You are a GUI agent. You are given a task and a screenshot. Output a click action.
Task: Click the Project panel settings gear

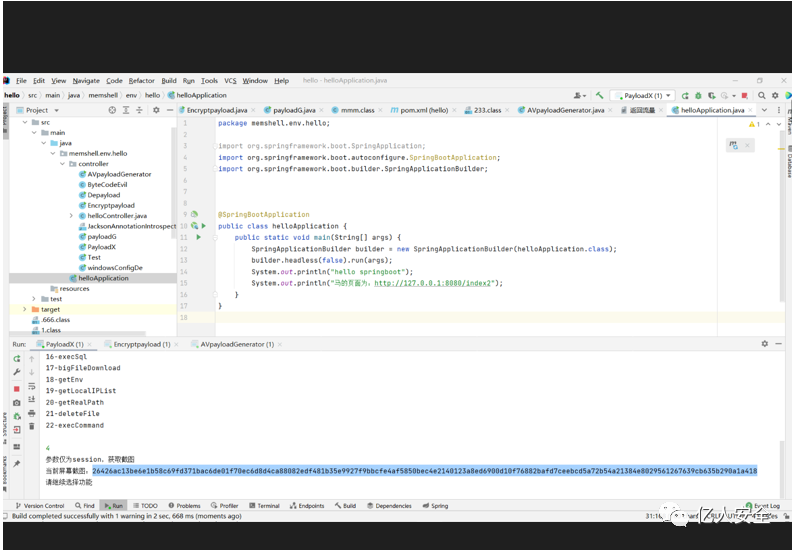(x=156, y=110)
